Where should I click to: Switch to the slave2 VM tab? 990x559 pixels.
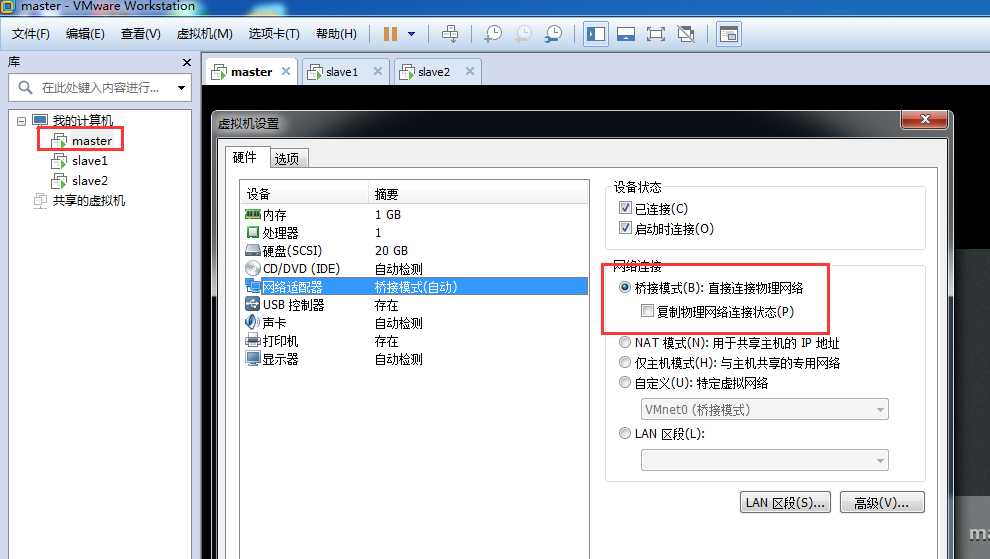(x=434, y=72)
